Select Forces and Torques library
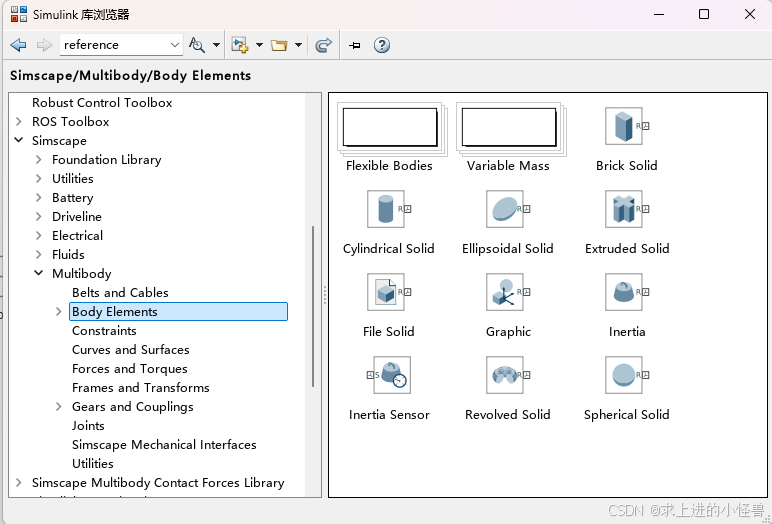The height and width of the screenshot is (524, 772). click(129, 368)
